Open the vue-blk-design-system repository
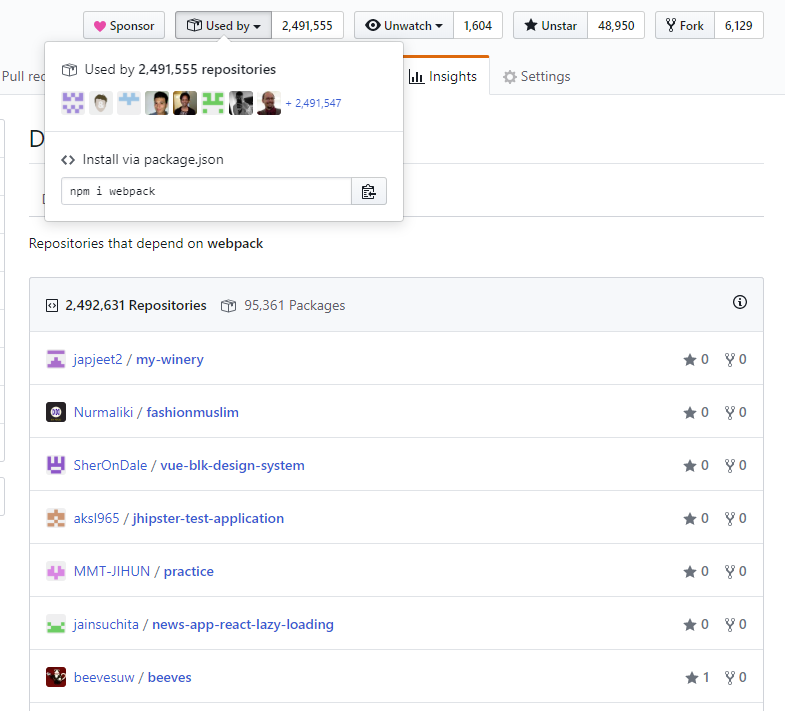Screen dimensions: 785x711 232,466
